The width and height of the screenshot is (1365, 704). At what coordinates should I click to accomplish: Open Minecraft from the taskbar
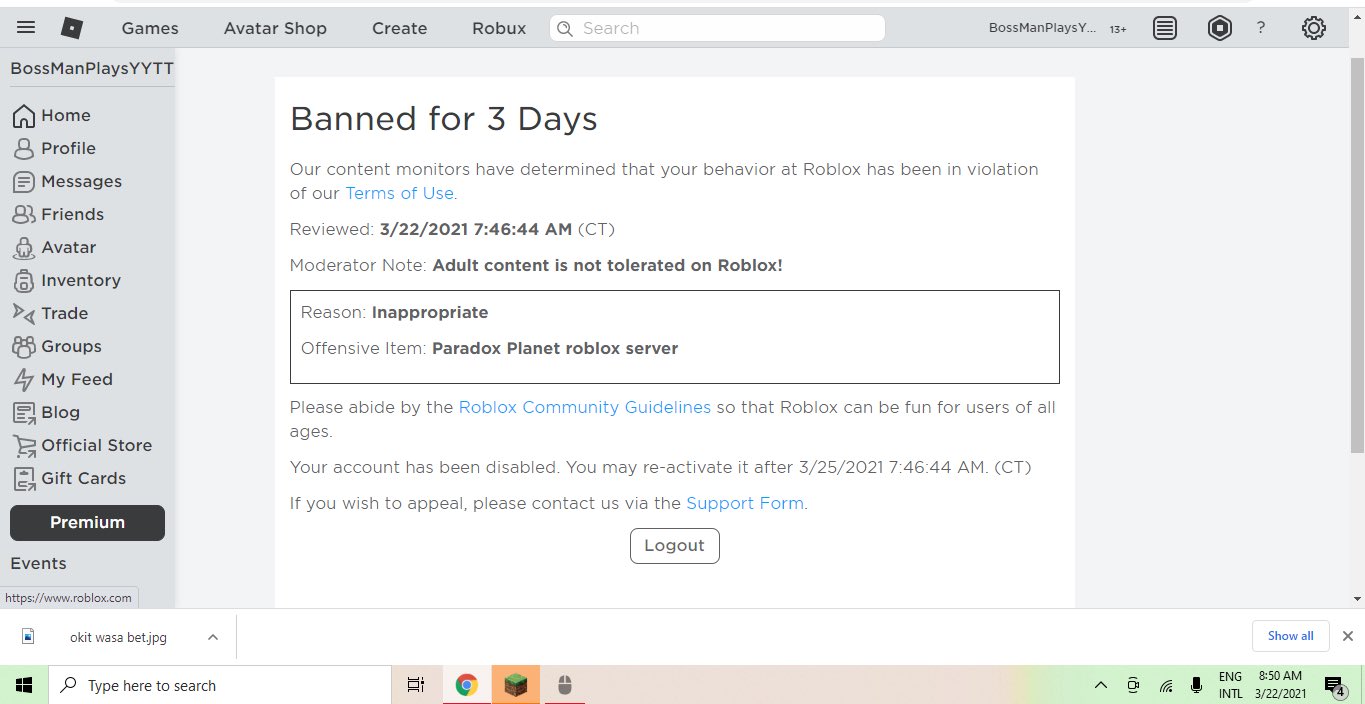[515, 685]
